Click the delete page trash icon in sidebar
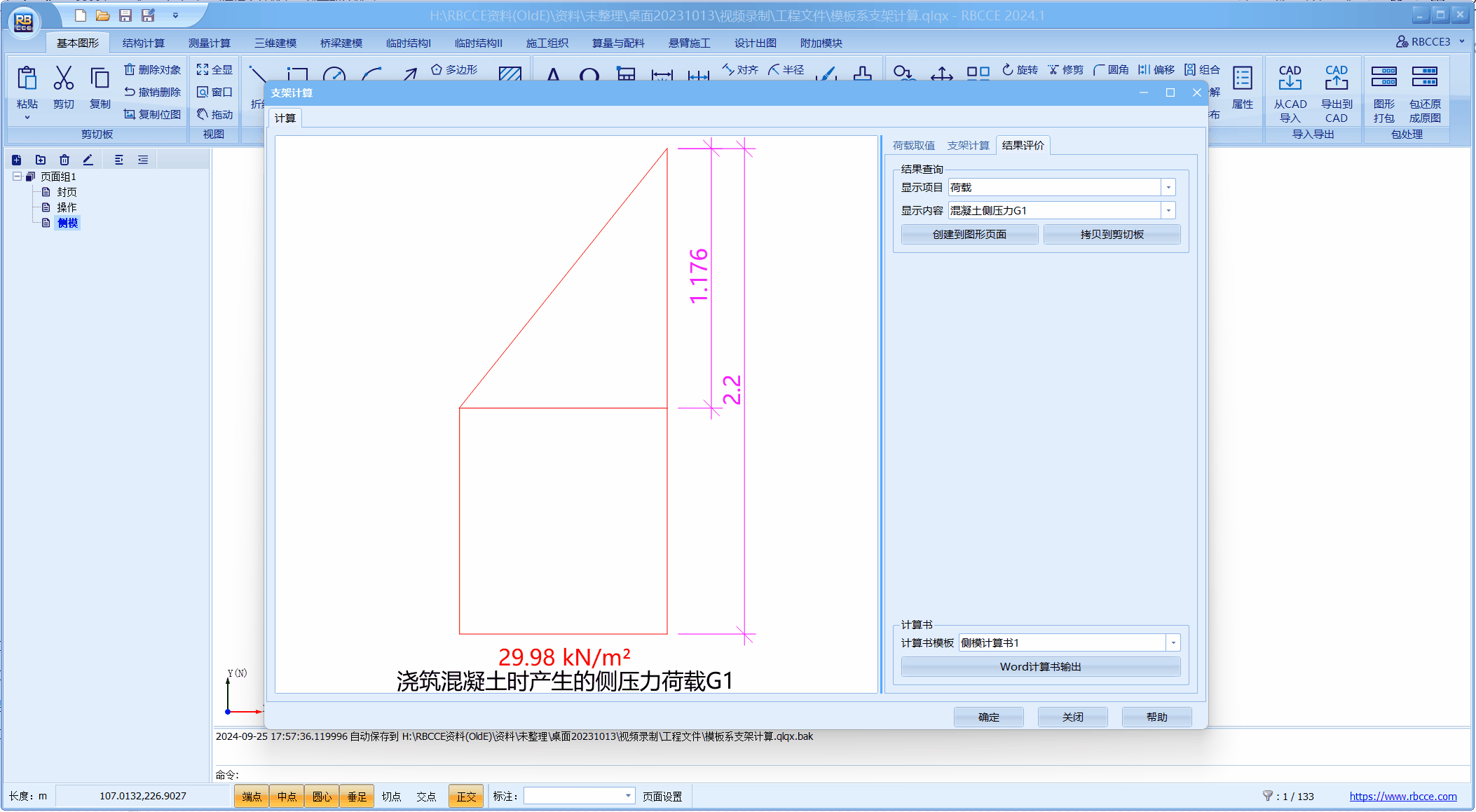The height and width of the screenshot is (812, 1476). click(x=64, y=160)
